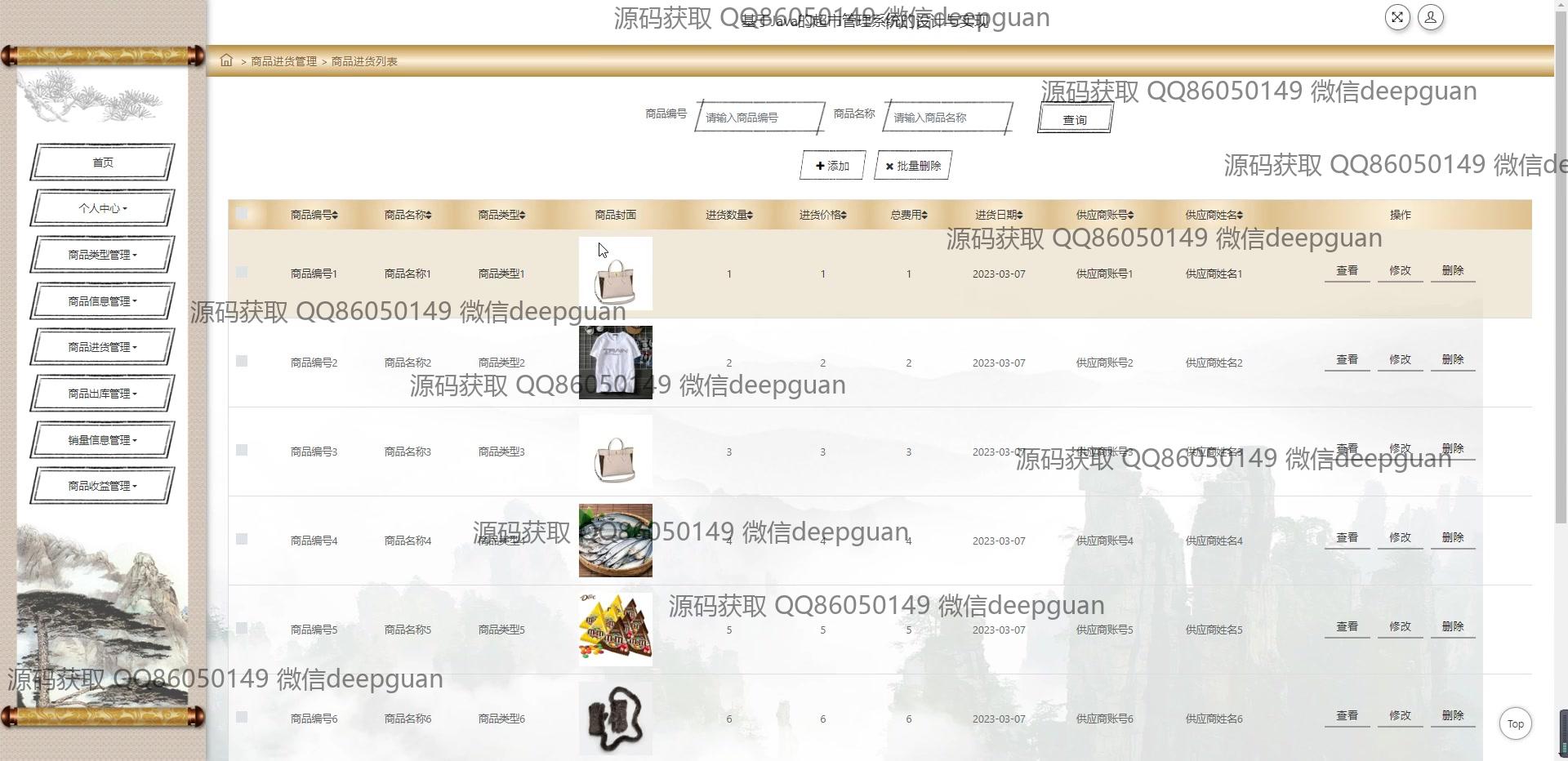Expand the 商品类型管理 menu
Viewport: 1568px width, 761px height.
102,254
